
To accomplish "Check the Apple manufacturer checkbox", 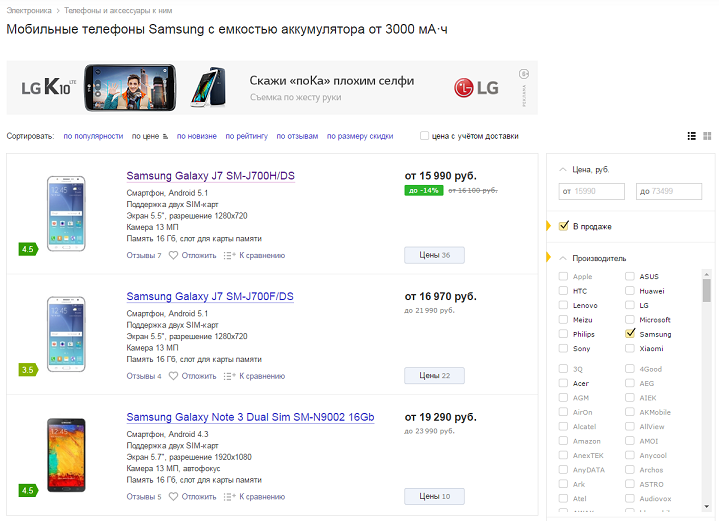I will (x=563, y=276).
